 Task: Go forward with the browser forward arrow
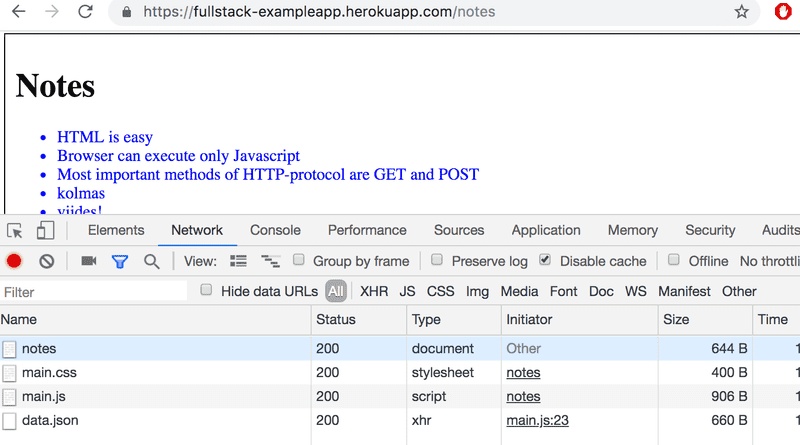[x=52, y=11]
